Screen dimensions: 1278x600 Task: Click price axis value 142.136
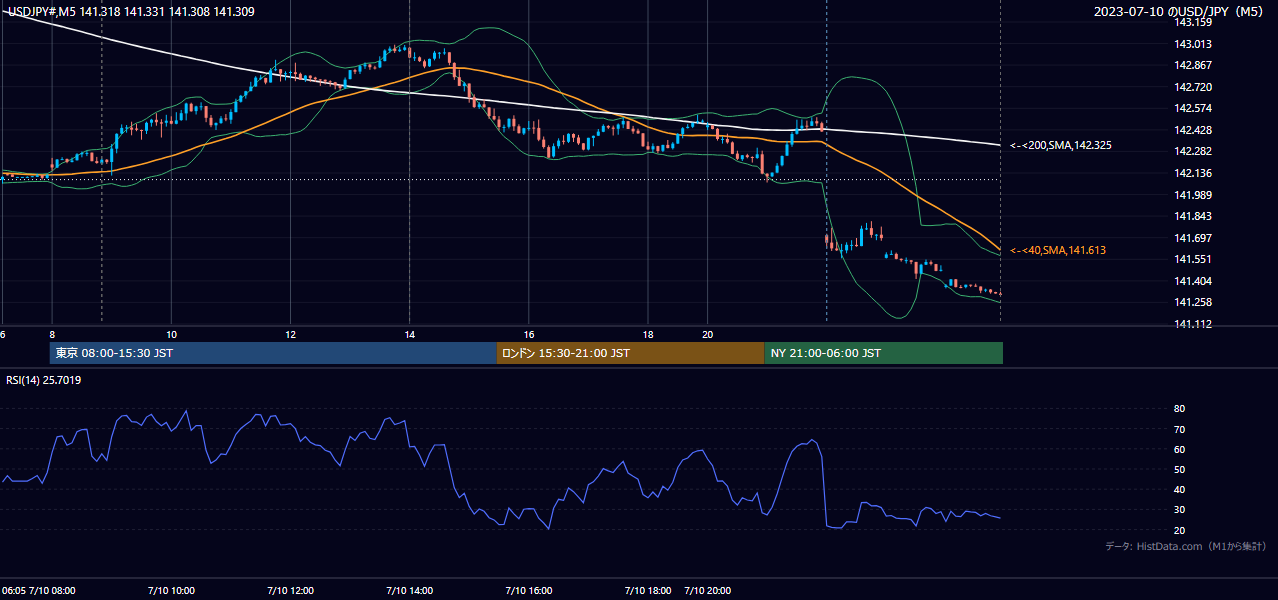[x=1192, y=173]
